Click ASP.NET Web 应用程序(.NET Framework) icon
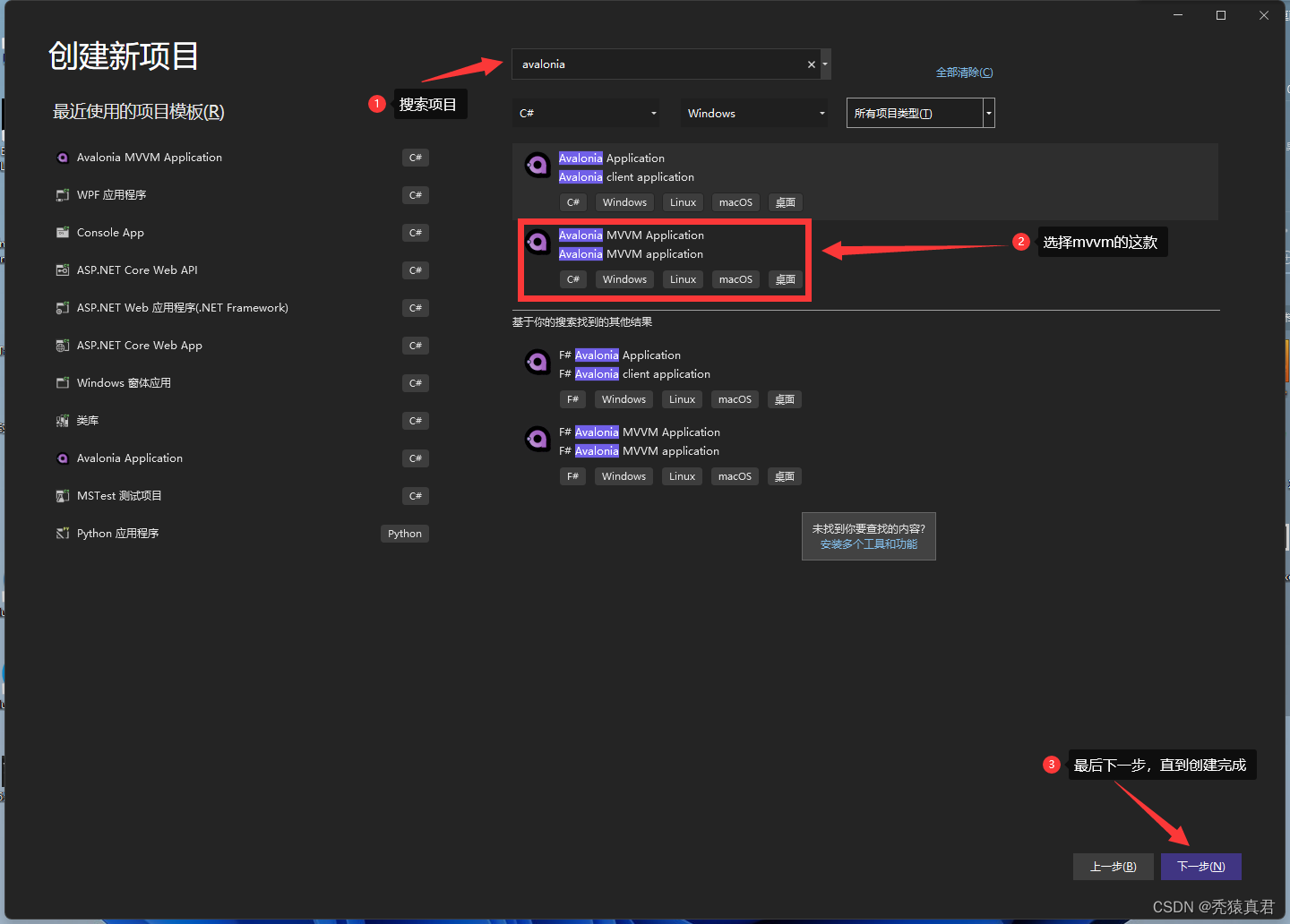The image size is (1290, 924). point(63,308)
